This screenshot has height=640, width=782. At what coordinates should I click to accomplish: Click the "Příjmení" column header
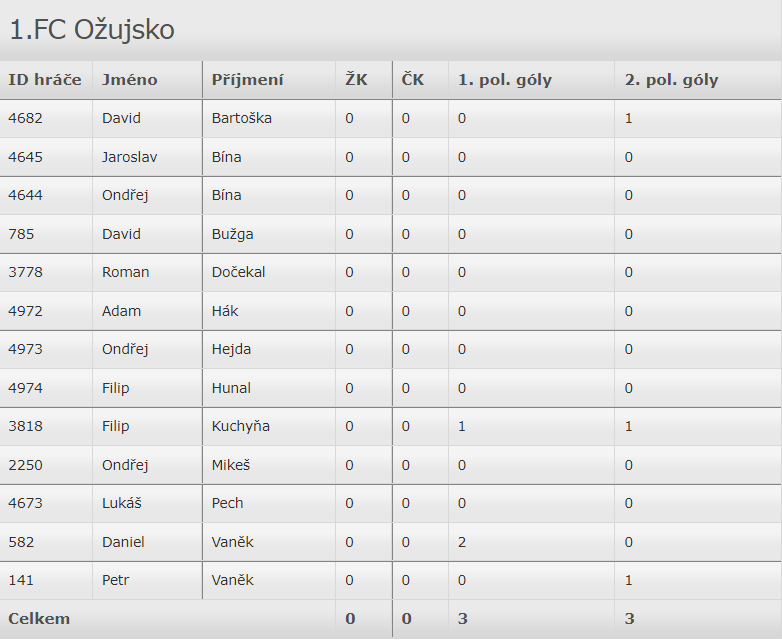point(248,80)
